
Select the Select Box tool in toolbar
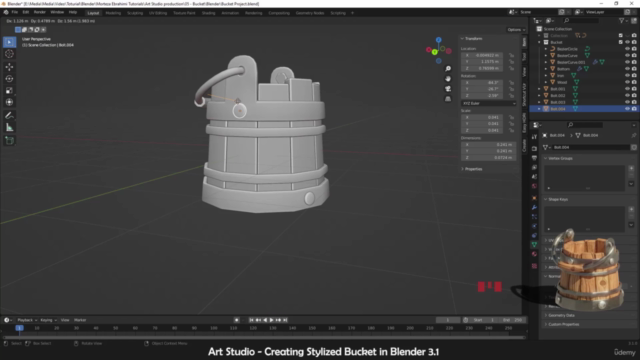pos(9,42)
